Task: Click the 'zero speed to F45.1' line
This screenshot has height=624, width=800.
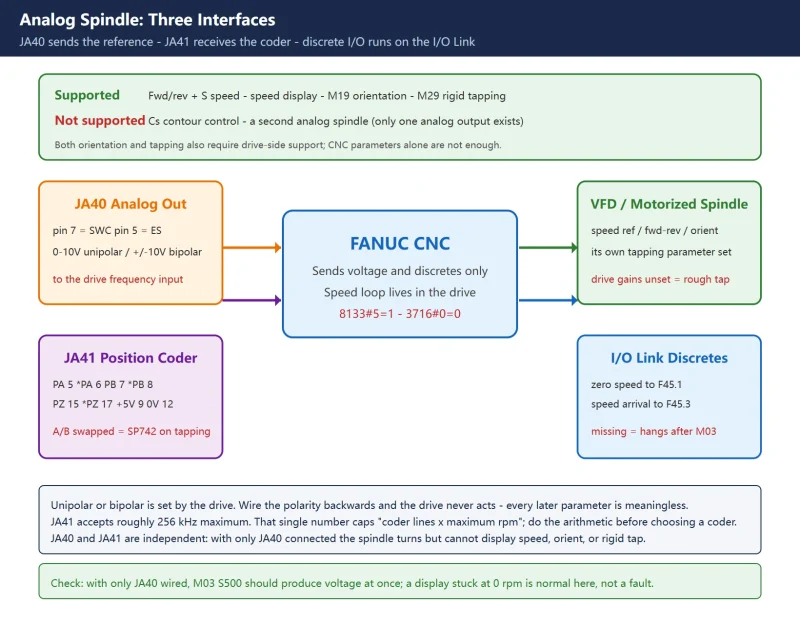Action: (636, 384)
